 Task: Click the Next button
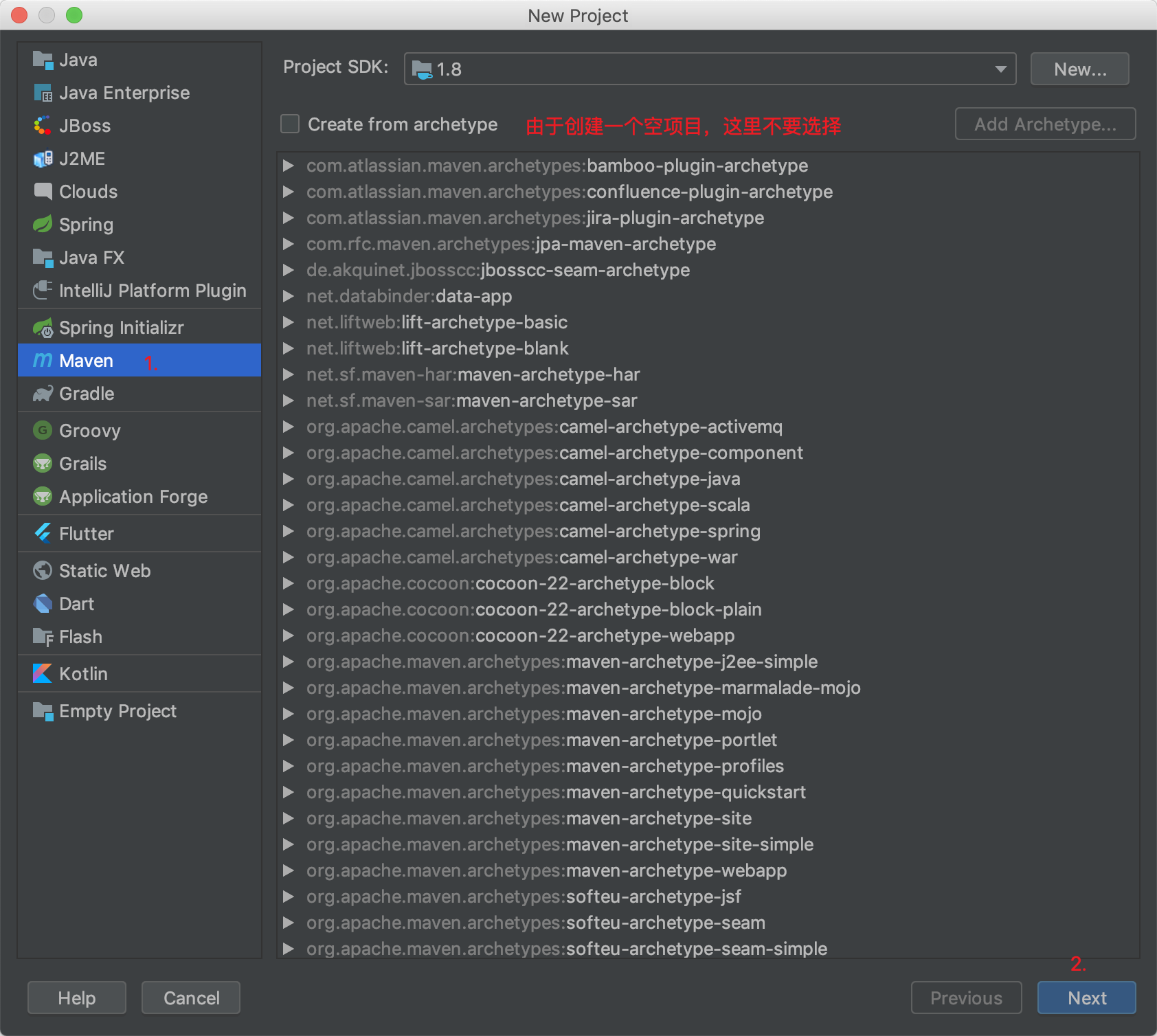click(x=1086, y=998)
